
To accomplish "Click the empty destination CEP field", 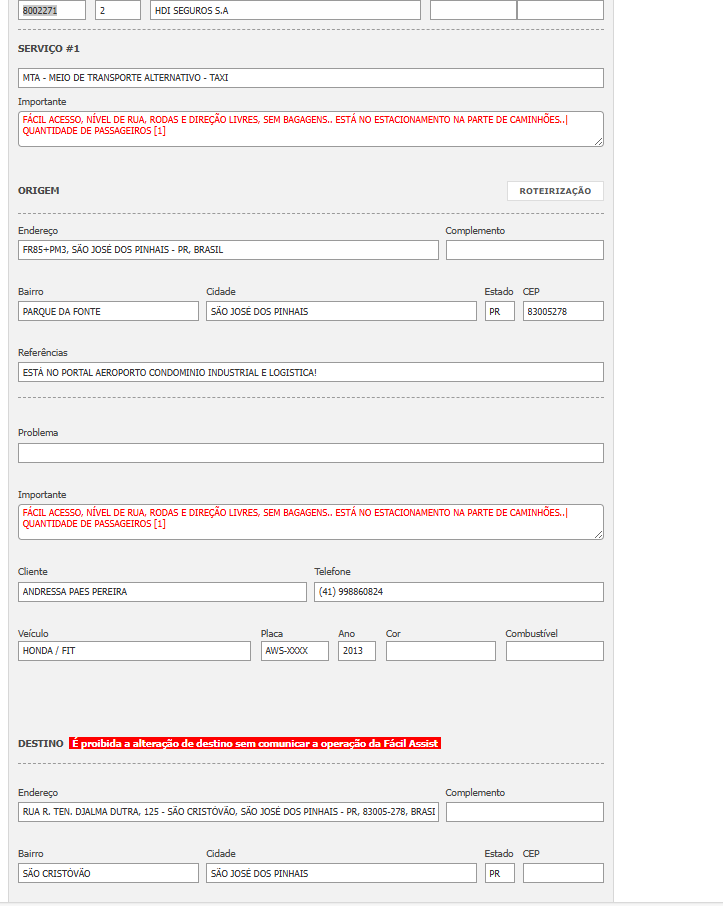I will 563,873.
